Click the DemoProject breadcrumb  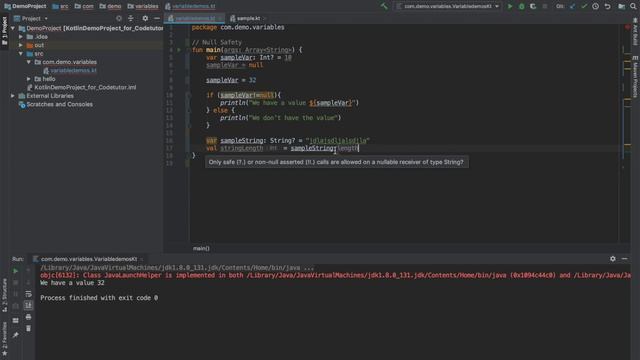(x=25, y=6)
